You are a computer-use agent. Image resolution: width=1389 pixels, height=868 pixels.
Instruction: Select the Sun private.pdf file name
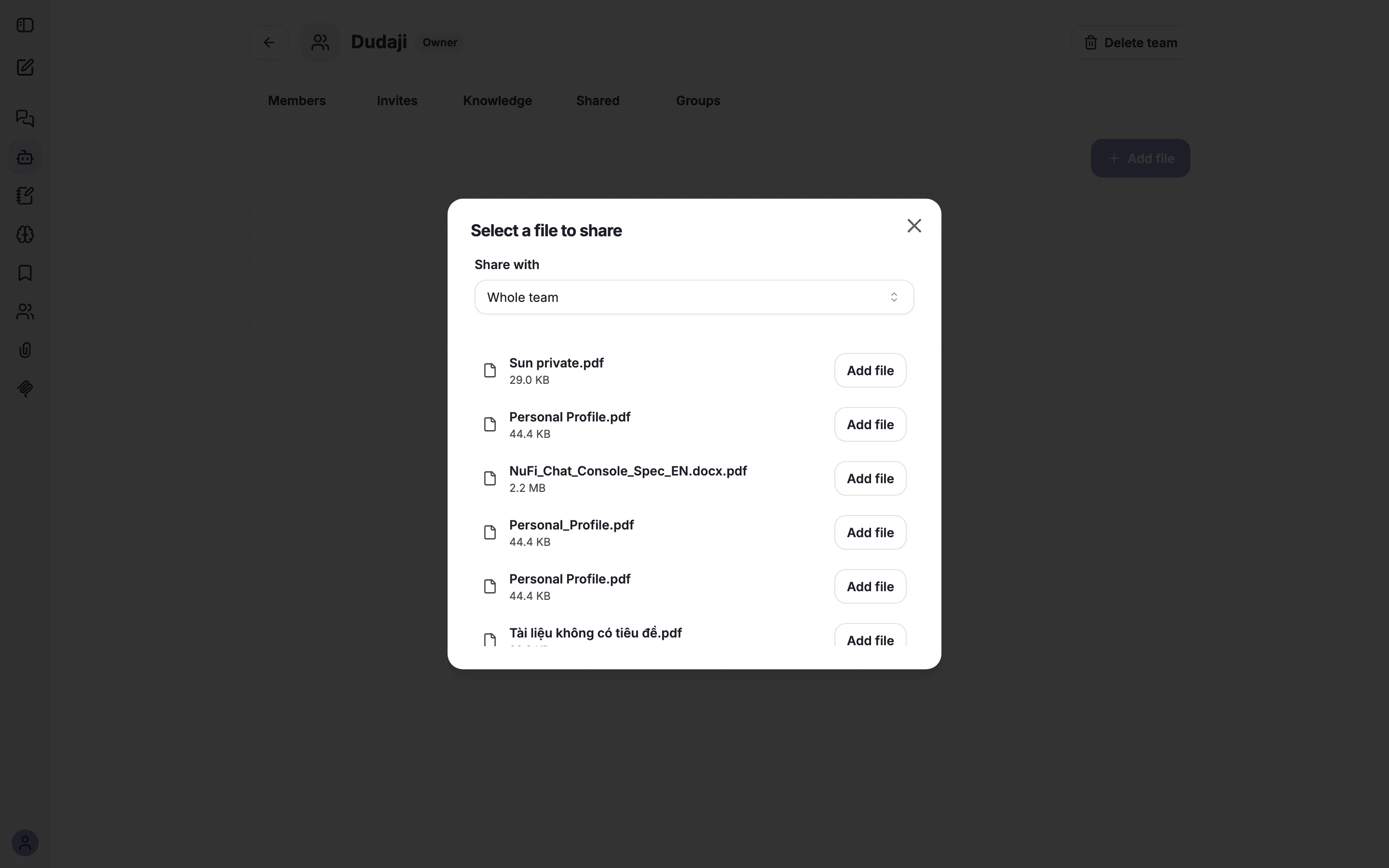click(556, 363)
